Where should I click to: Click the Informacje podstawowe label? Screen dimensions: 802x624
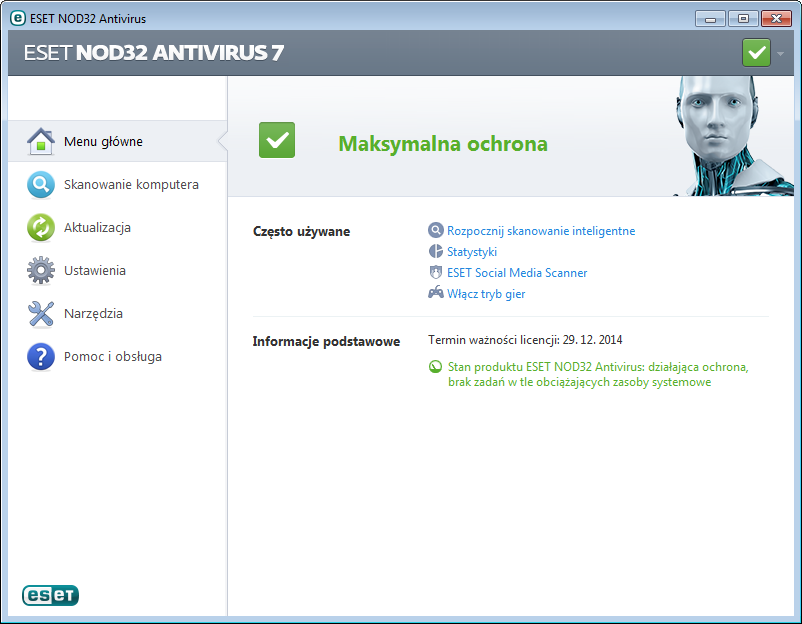(x=326, y=342)
